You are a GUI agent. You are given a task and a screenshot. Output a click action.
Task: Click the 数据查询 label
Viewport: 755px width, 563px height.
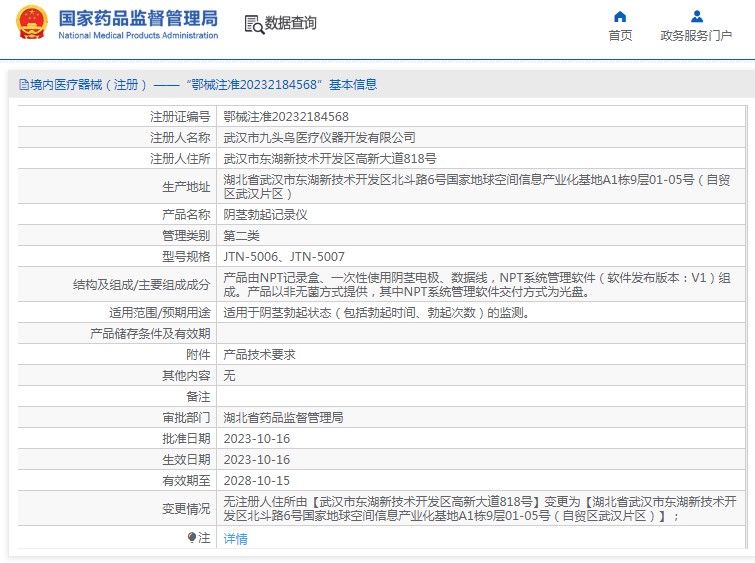[291, 23]
